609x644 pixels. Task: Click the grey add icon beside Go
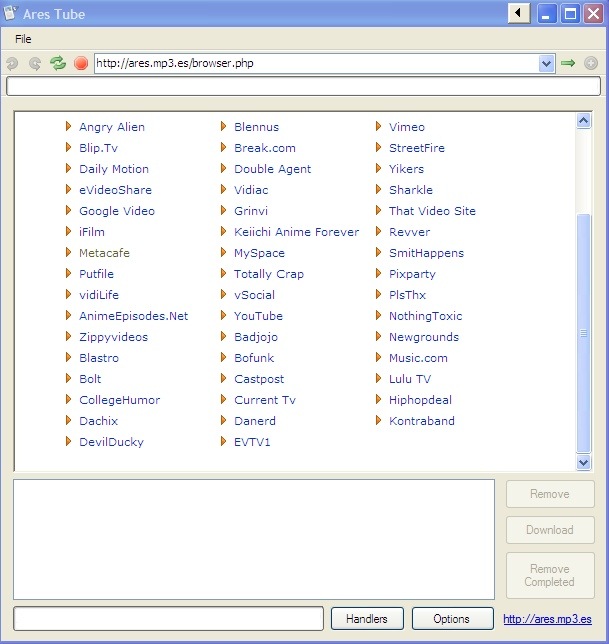(591, 63)
